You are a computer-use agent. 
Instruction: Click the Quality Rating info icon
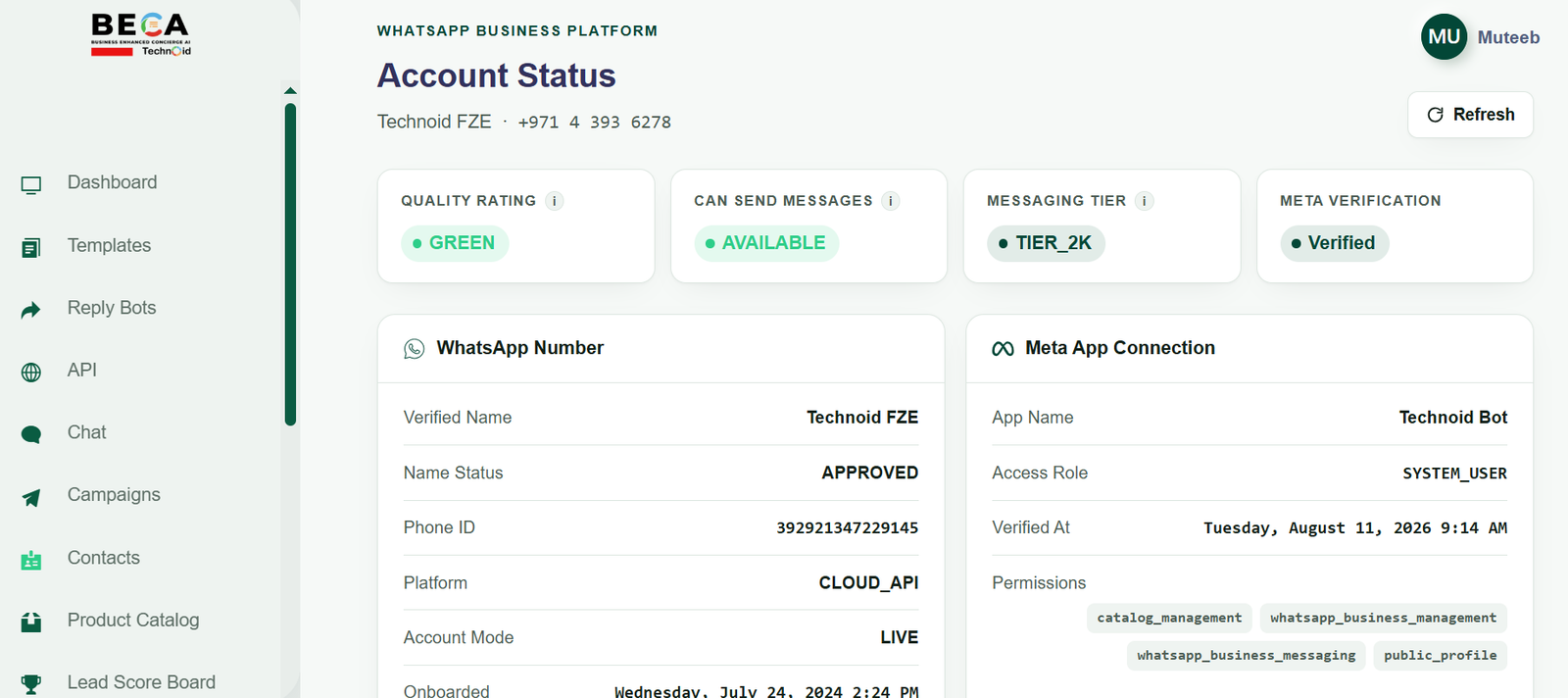555,201
